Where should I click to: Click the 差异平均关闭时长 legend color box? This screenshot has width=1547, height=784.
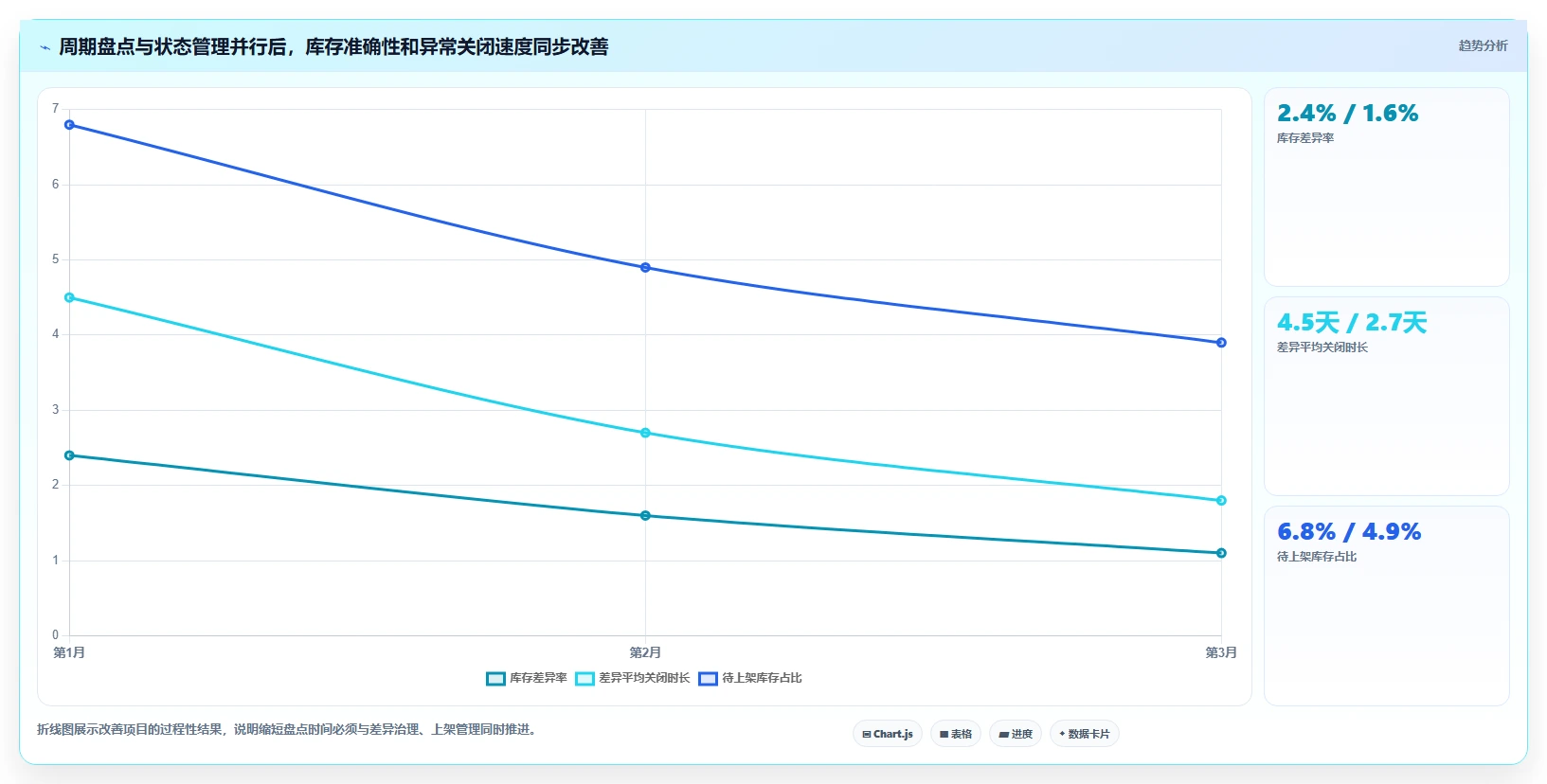pyautogui.click(x=585, y=678)
